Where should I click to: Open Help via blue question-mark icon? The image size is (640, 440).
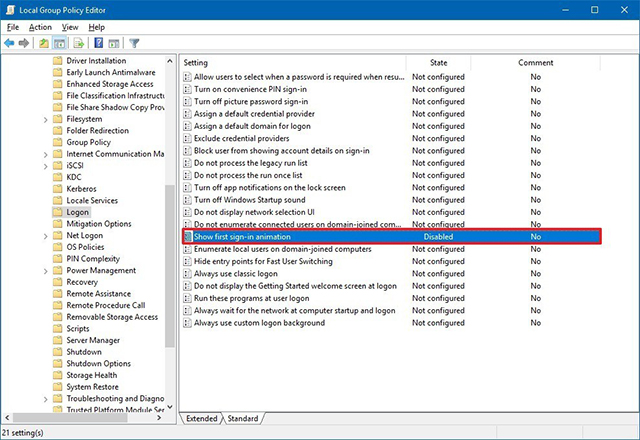pyautogui.click(x=98, y=43)
